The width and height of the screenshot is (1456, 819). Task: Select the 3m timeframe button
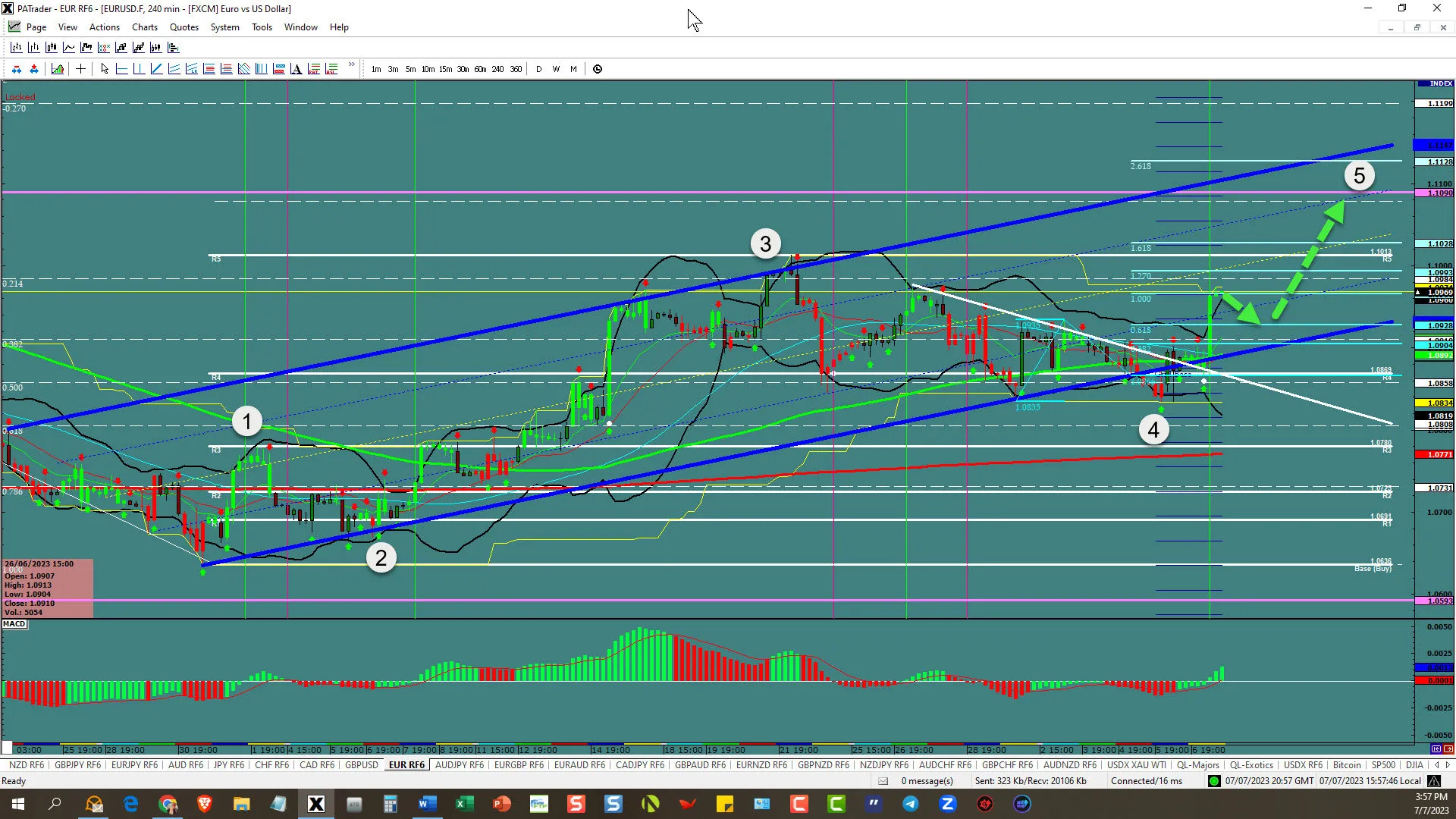click(394, 69)
